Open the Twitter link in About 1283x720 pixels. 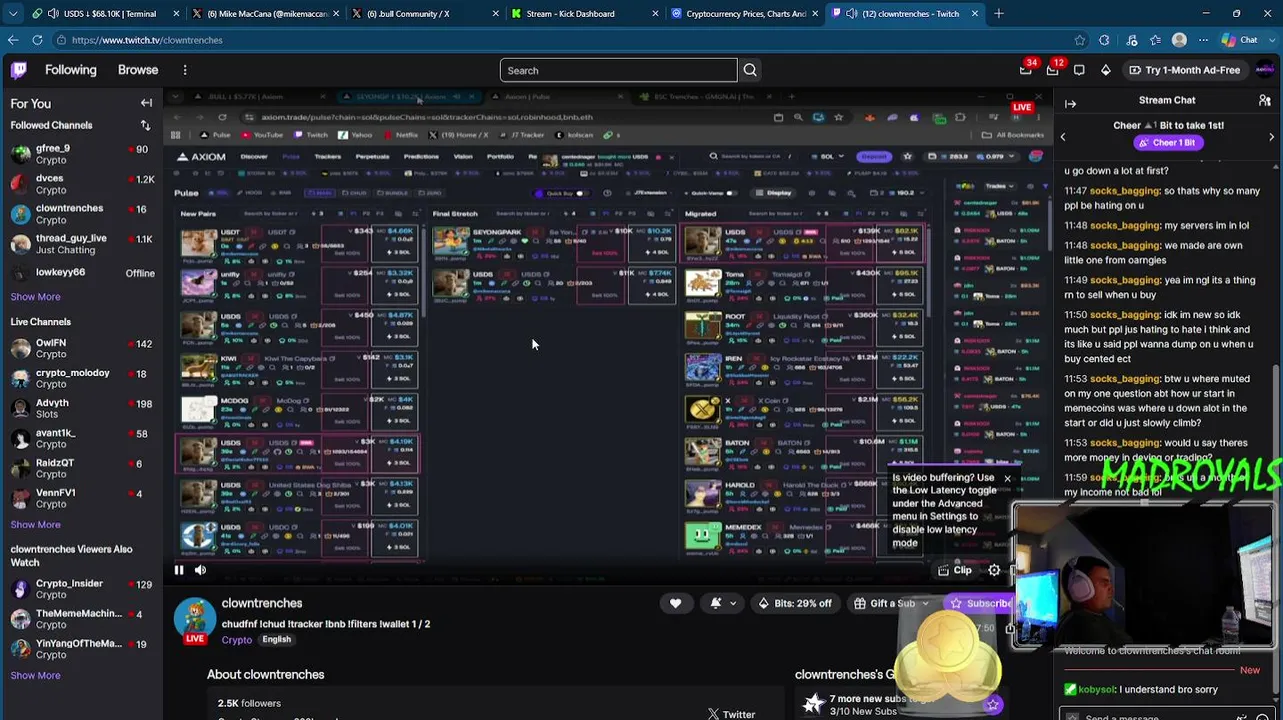tap(731, 714)
